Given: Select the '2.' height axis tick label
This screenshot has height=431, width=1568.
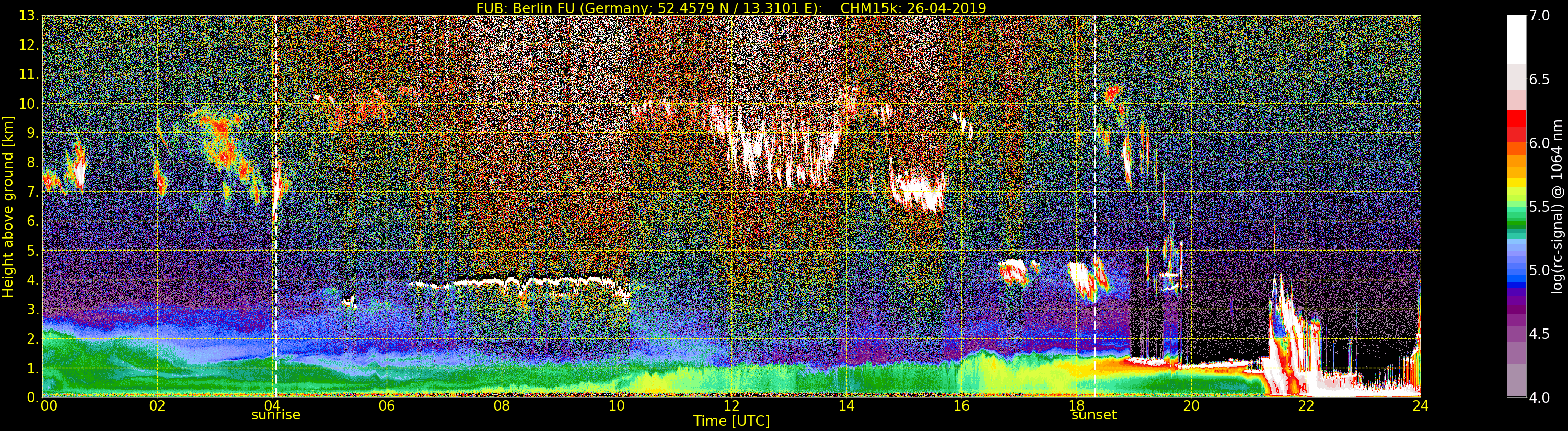Looking at the screenshot, I should point(32,338).
